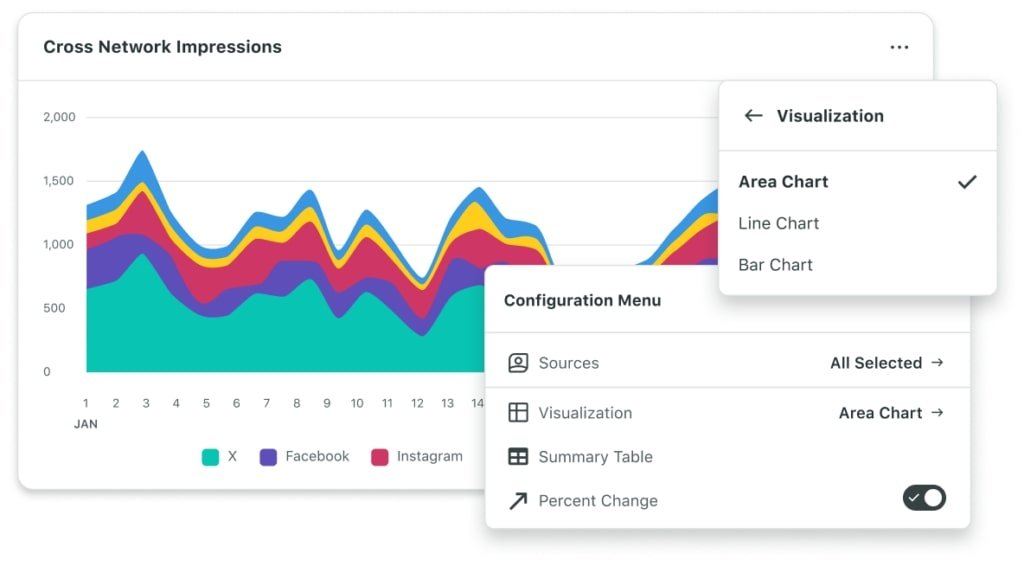
Task: Select Bar Chart from visualization list
Action: click(x=775, y=265)
